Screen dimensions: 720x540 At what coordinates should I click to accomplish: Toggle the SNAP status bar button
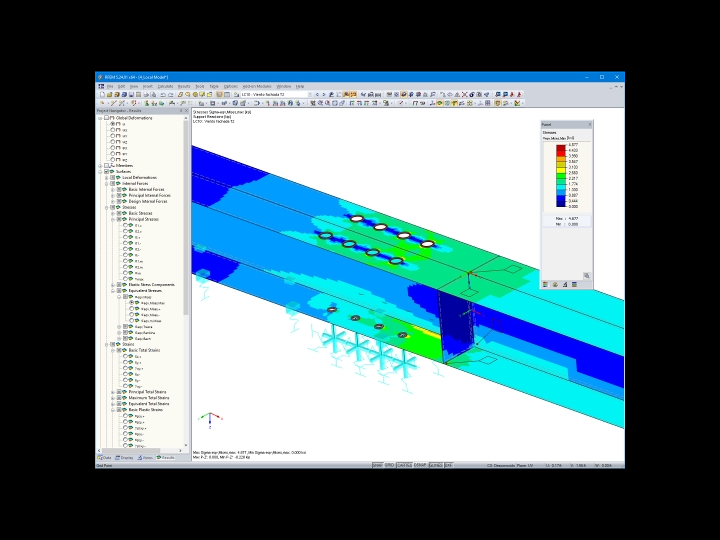click(x=377, y=465)
